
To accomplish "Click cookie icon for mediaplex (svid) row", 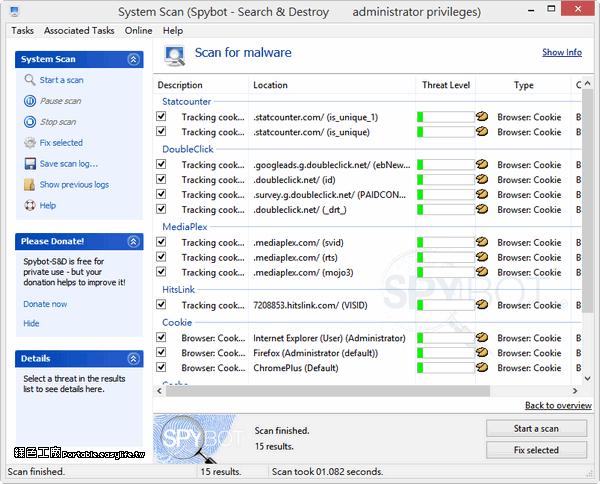I will point(482,241).
